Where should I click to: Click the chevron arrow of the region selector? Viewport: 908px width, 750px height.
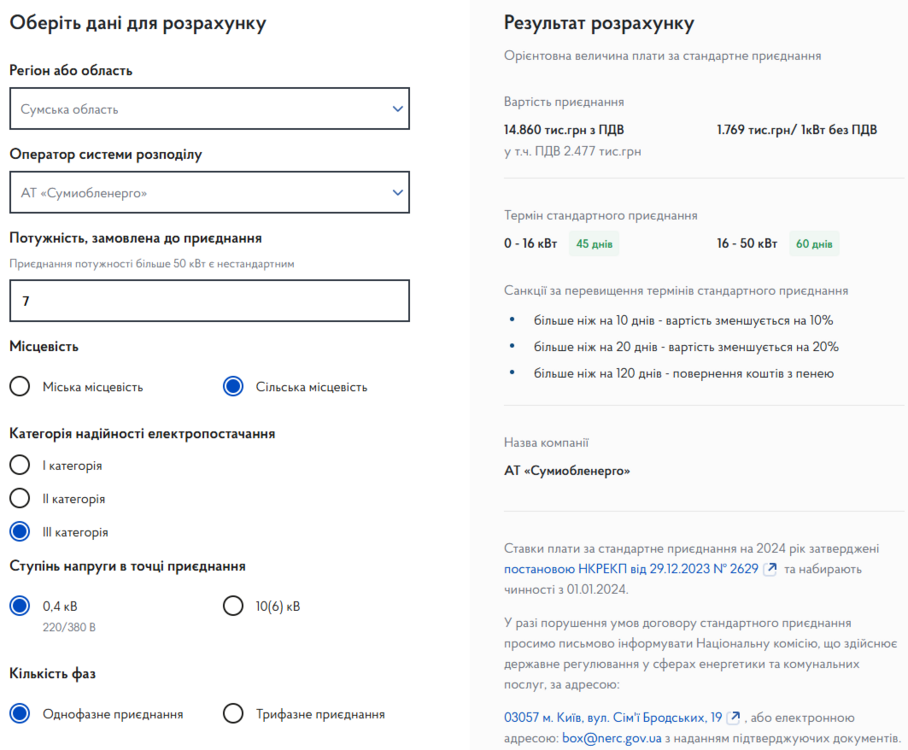(x=398, y=109)
